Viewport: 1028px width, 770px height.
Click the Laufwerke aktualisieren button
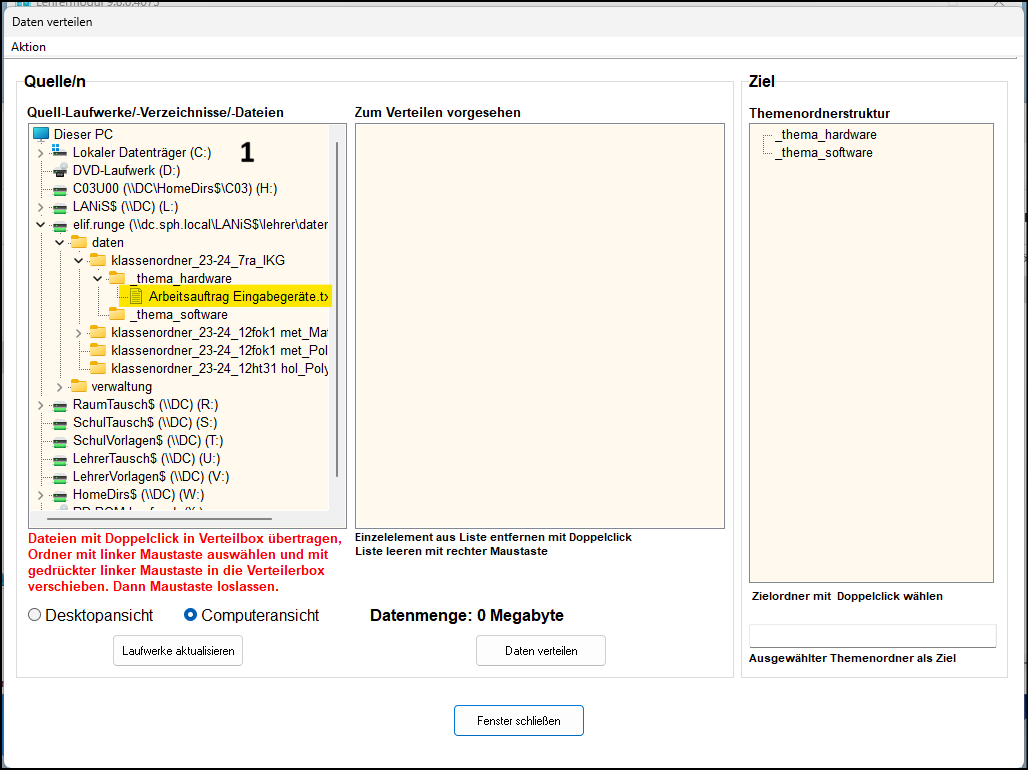point(178,651)
